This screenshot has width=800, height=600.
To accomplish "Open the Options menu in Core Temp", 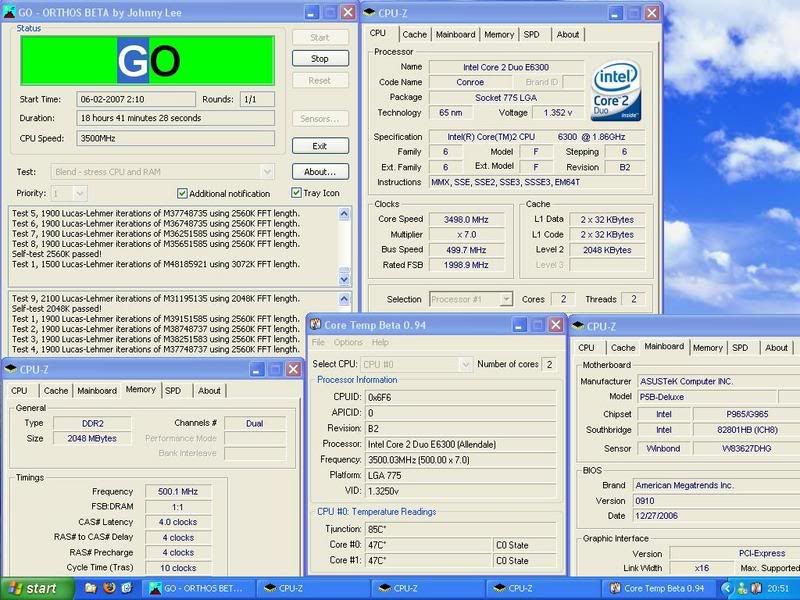I will [348, 342].
